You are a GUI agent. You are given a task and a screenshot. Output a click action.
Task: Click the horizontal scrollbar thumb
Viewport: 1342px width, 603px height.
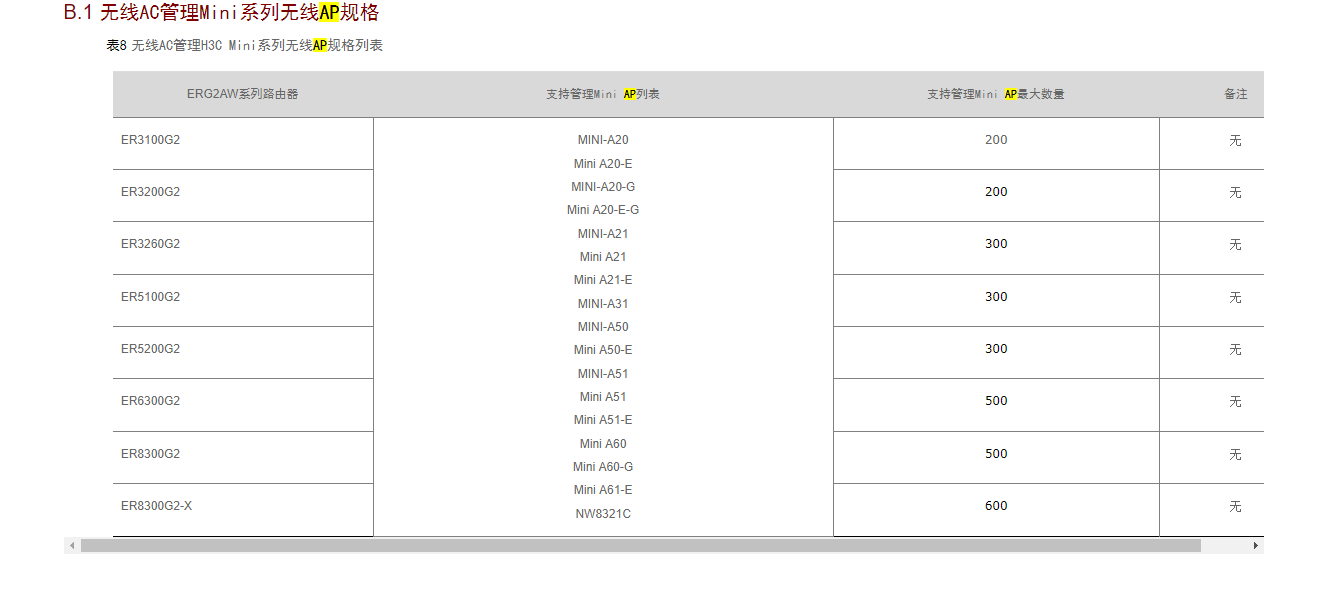[x=640, y=546]
